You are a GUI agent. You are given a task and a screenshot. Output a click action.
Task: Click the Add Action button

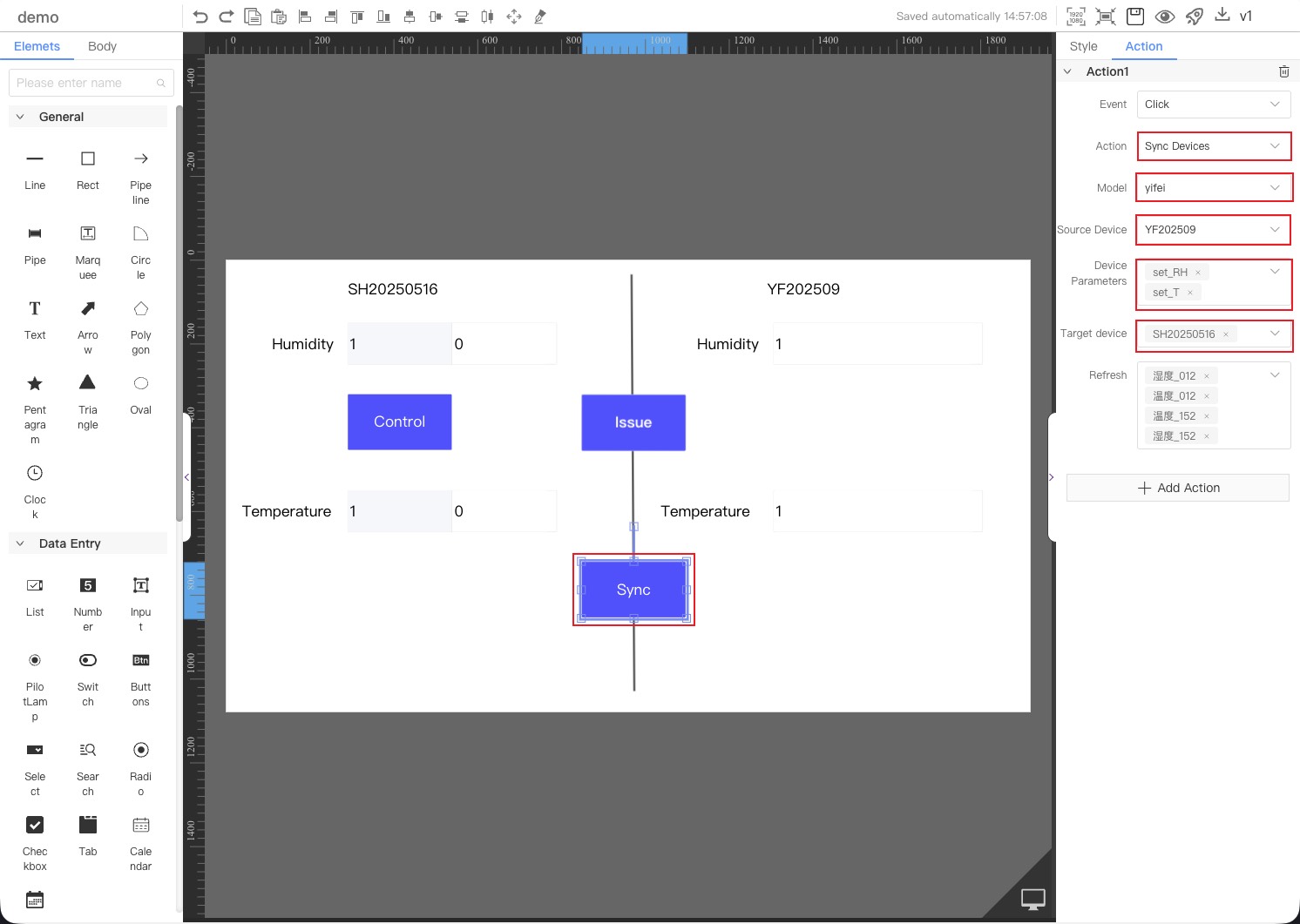[1177, 488]
